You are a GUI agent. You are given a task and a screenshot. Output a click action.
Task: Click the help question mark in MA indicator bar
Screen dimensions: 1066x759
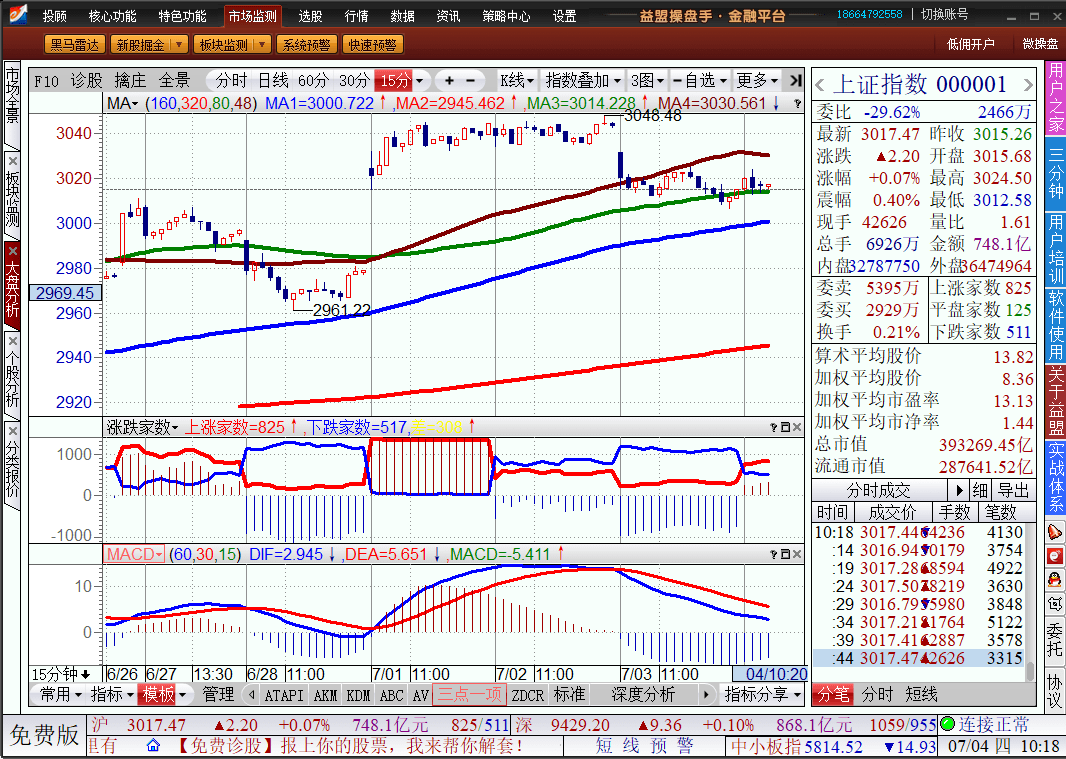pyautogui.click(x=797, y=104)
